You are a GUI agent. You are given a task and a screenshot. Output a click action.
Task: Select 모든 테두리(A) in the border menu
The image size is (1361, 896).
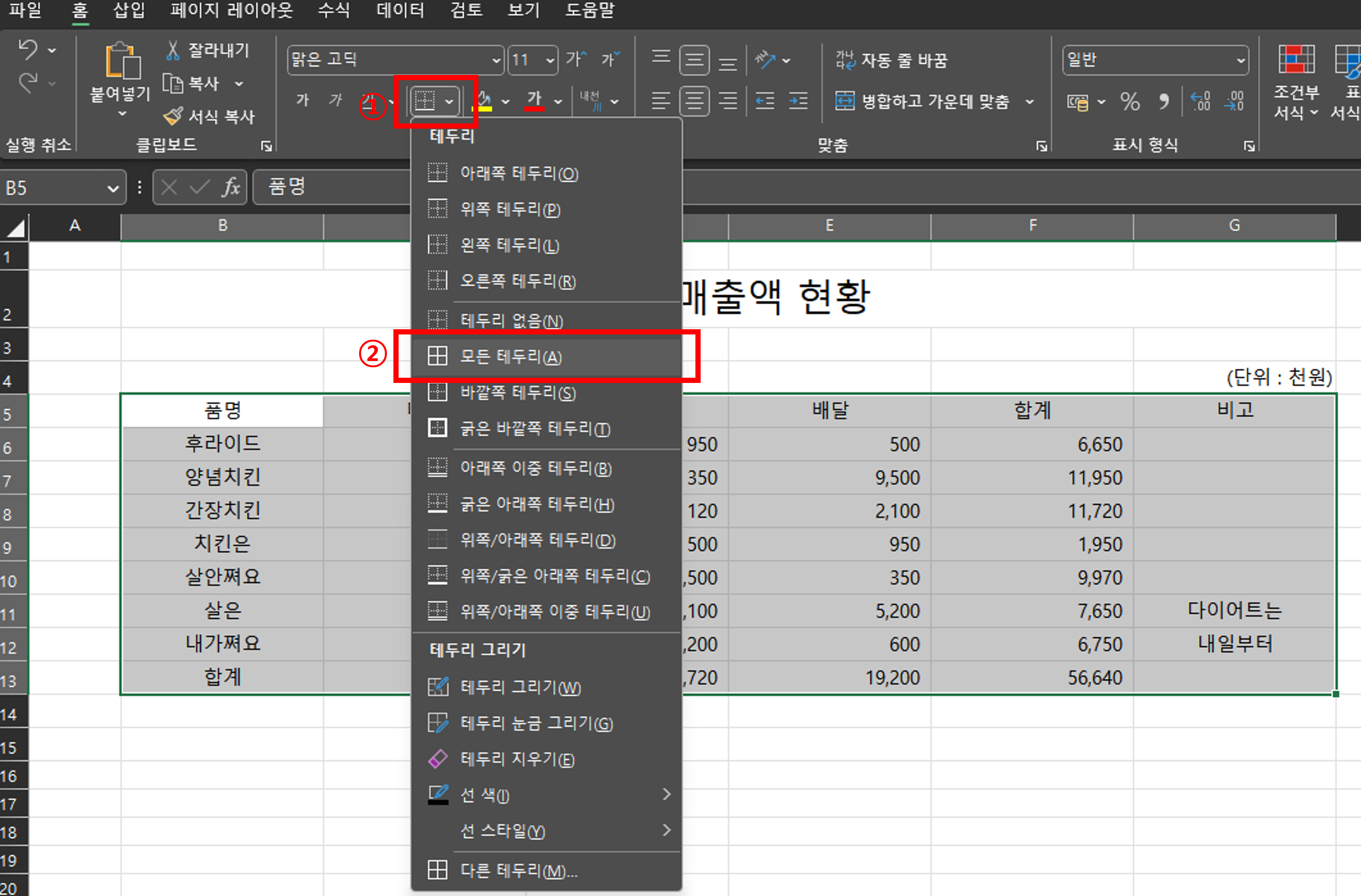tap(546, 356)
